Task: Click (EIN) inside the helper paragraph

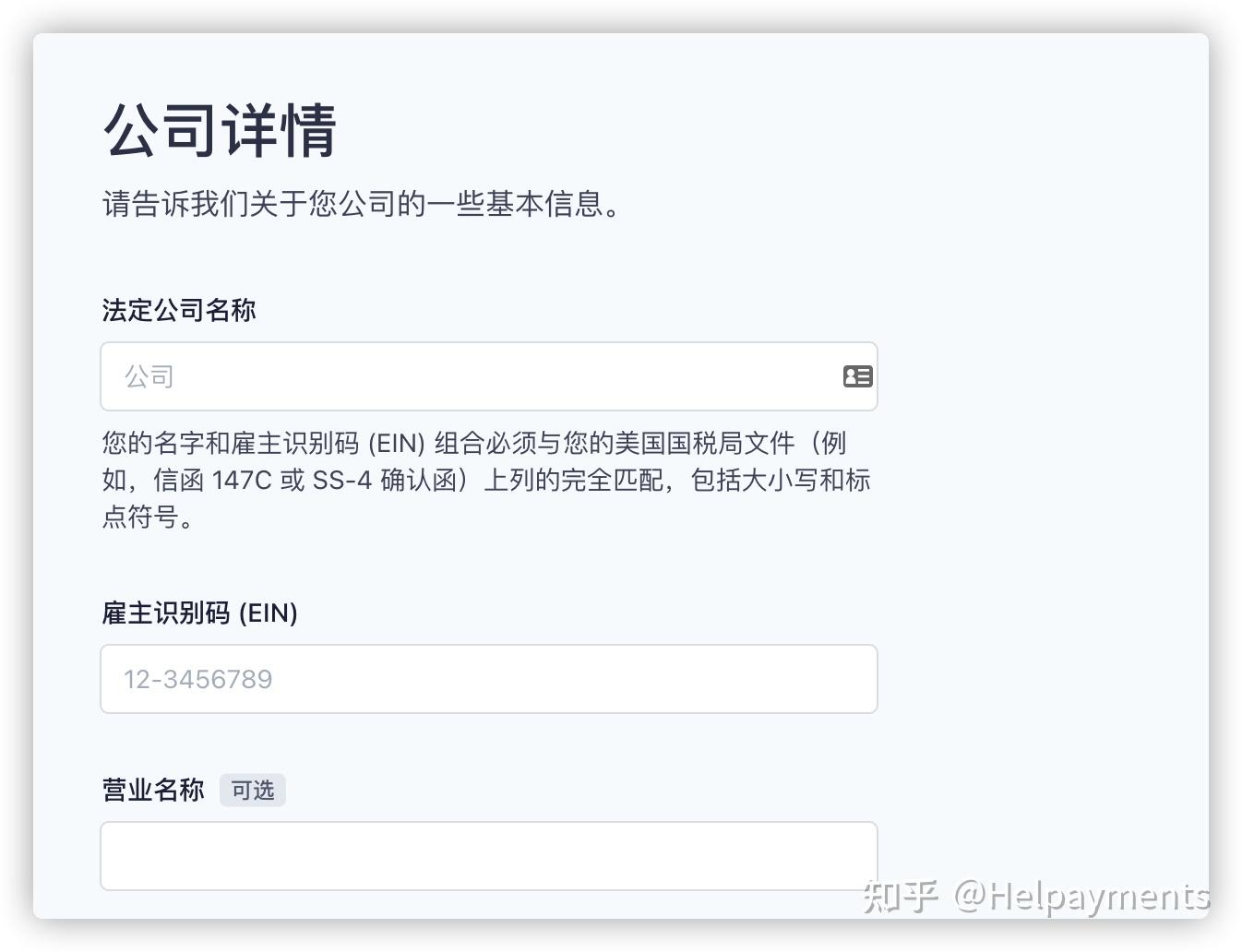Action: 397,444
